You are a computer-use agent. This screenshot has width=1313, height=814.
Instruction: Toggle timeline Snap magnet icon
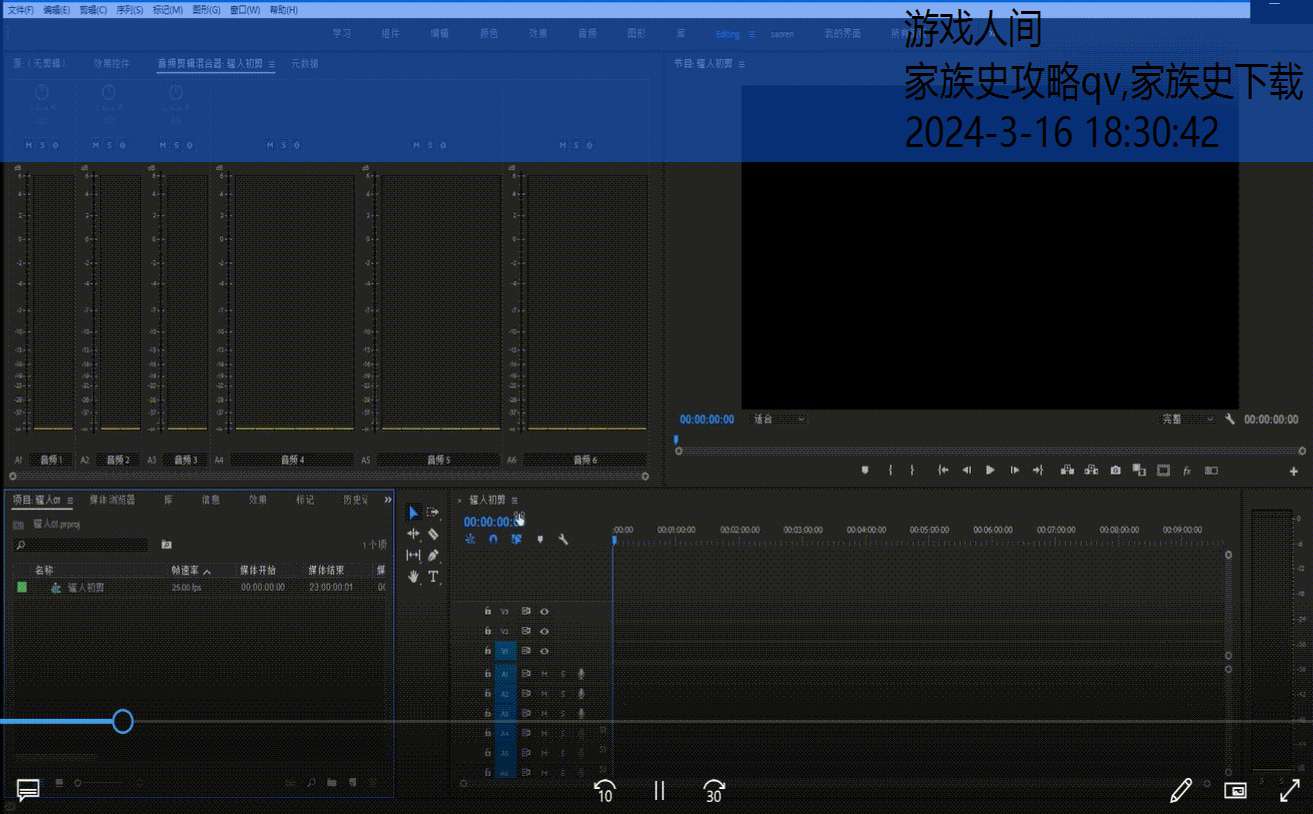click(493, 539)
